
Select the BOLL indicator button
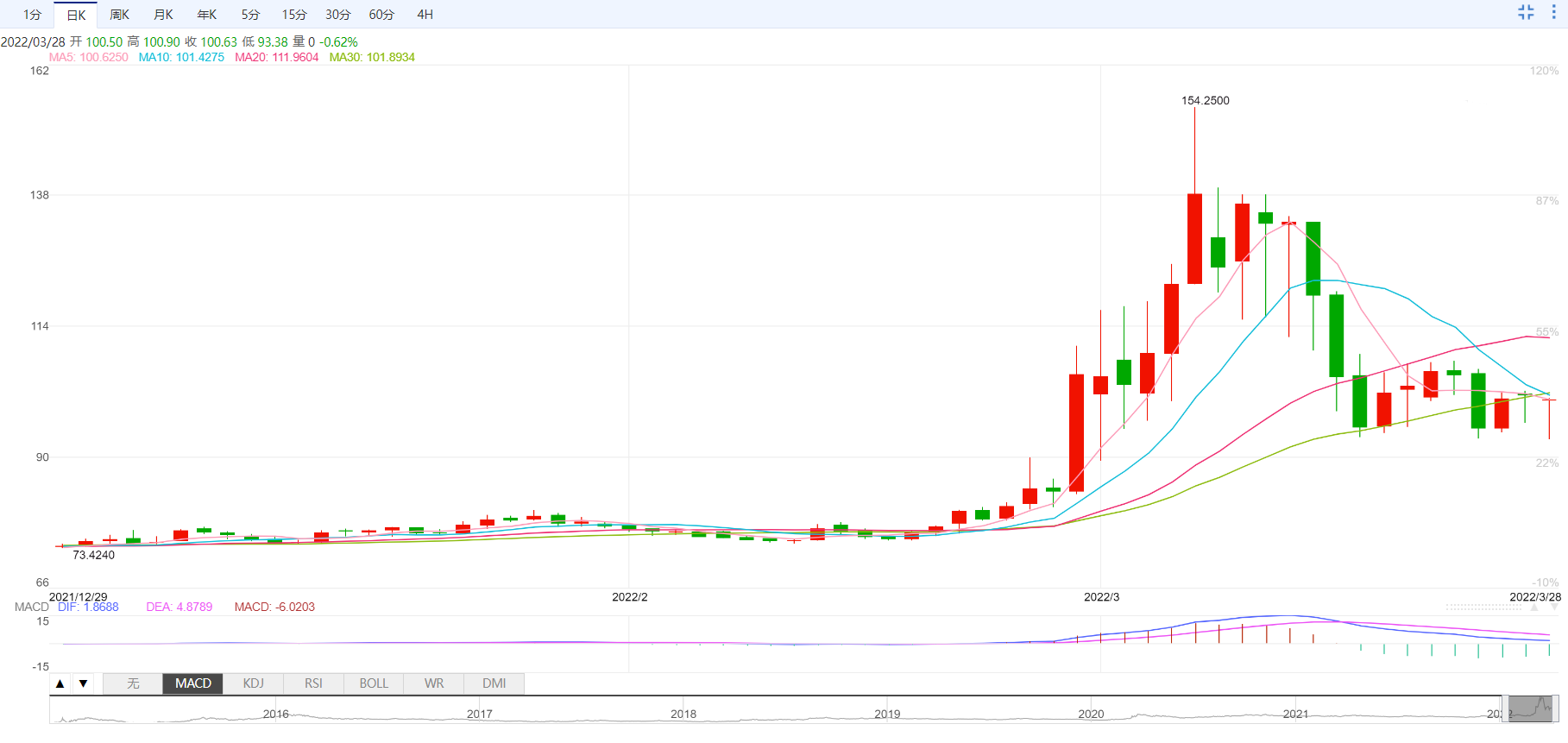pyautogui.click(x=374, y=683)
